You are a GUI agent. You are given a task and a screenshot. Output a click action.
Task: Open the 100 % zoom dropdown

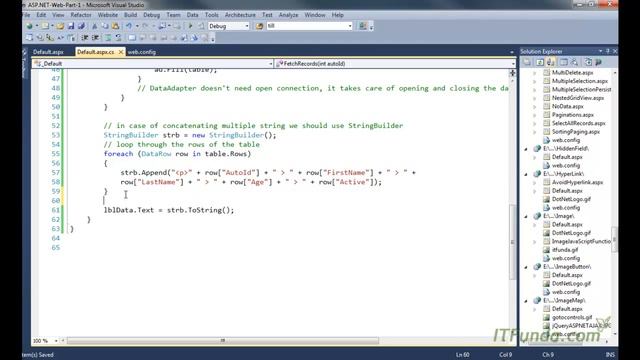point(56,340)
